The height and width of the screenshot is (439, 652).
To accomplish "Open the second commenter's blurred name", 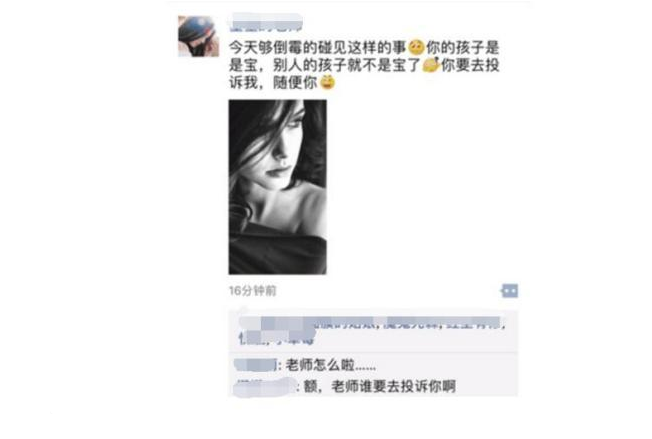I will 265,387.
